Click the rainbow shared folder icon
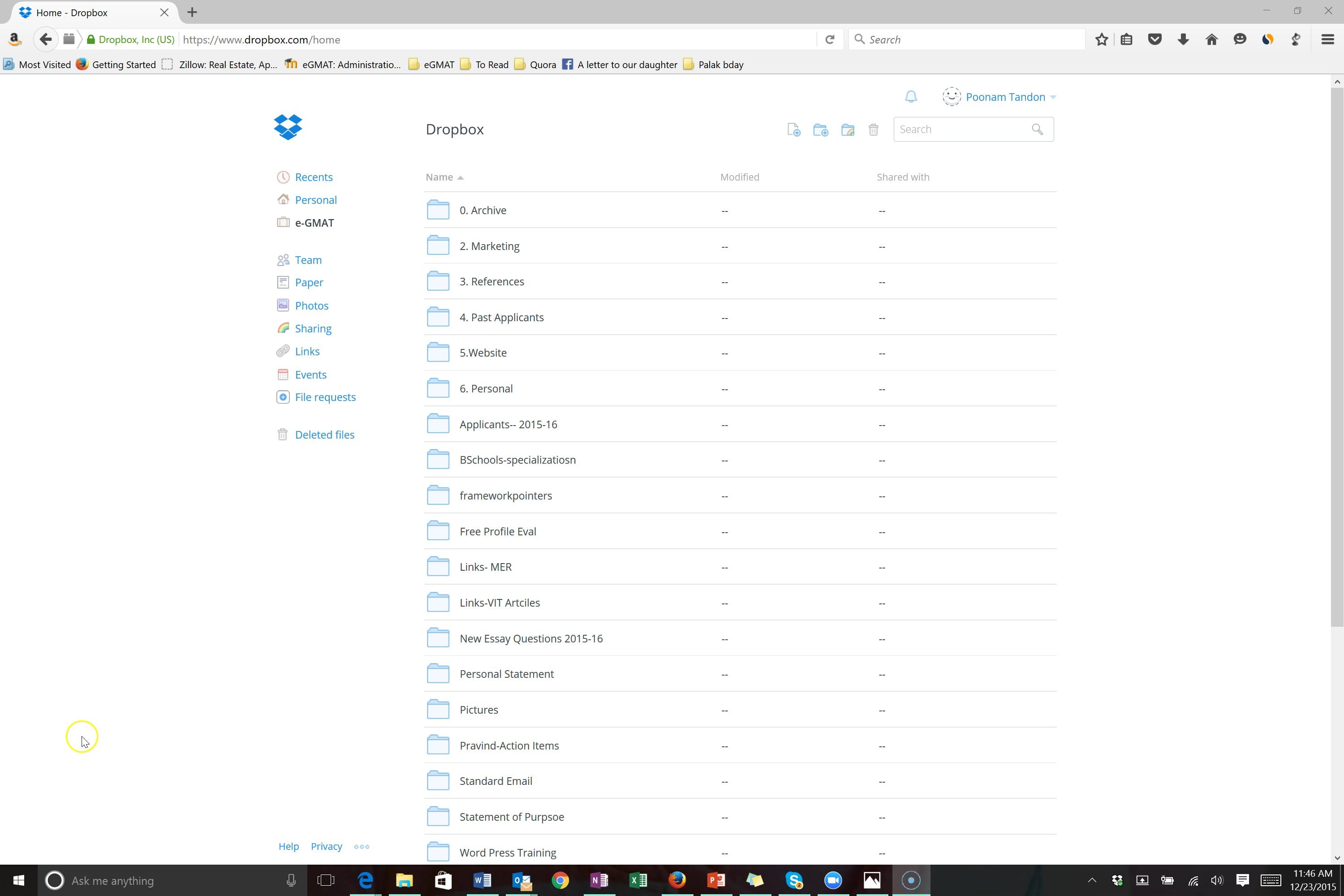The width and height of the screenshot is (1344, 896). (x=848, y=130)
